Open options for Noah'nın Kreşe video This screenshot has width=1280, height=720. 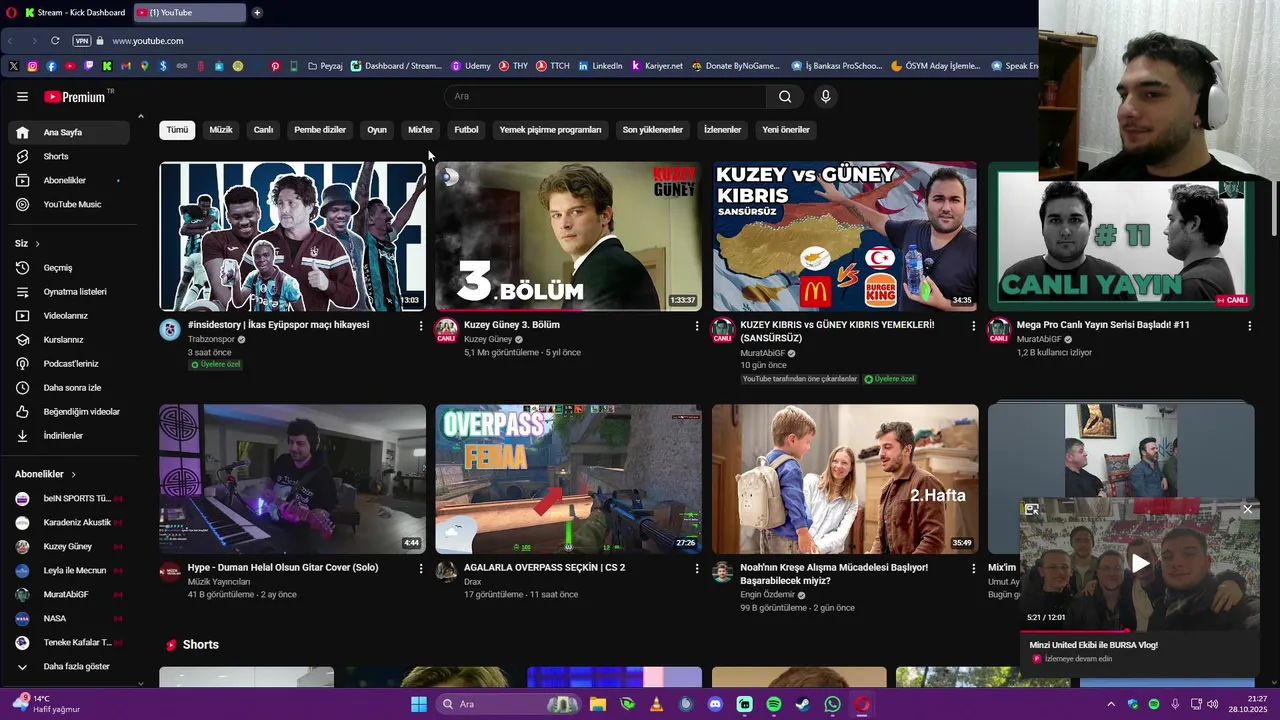coord(973,568)
